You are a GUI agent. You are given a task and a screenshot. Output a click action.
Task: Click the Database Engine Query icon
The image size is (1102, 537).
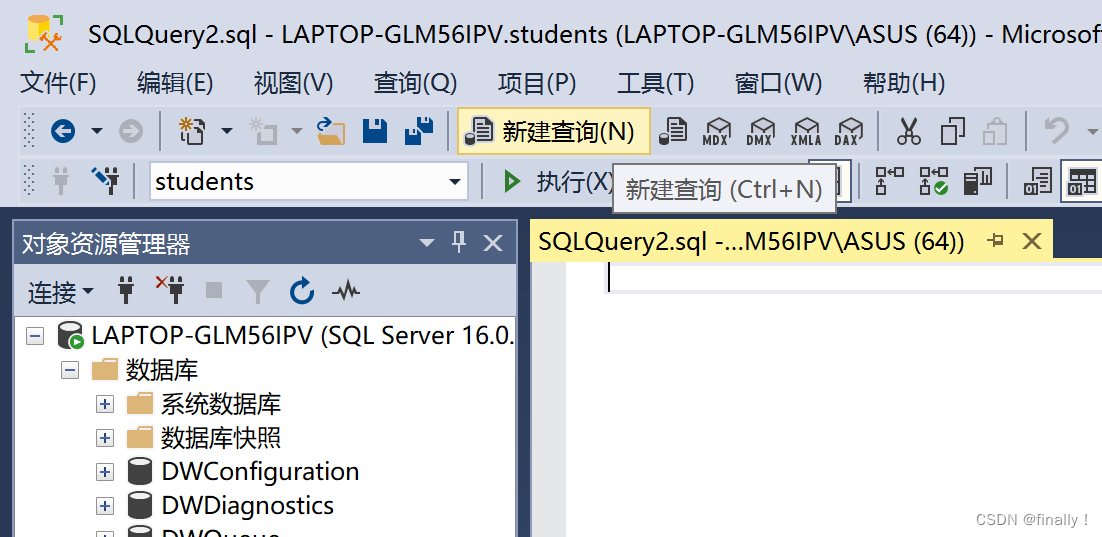pos(673,131)
